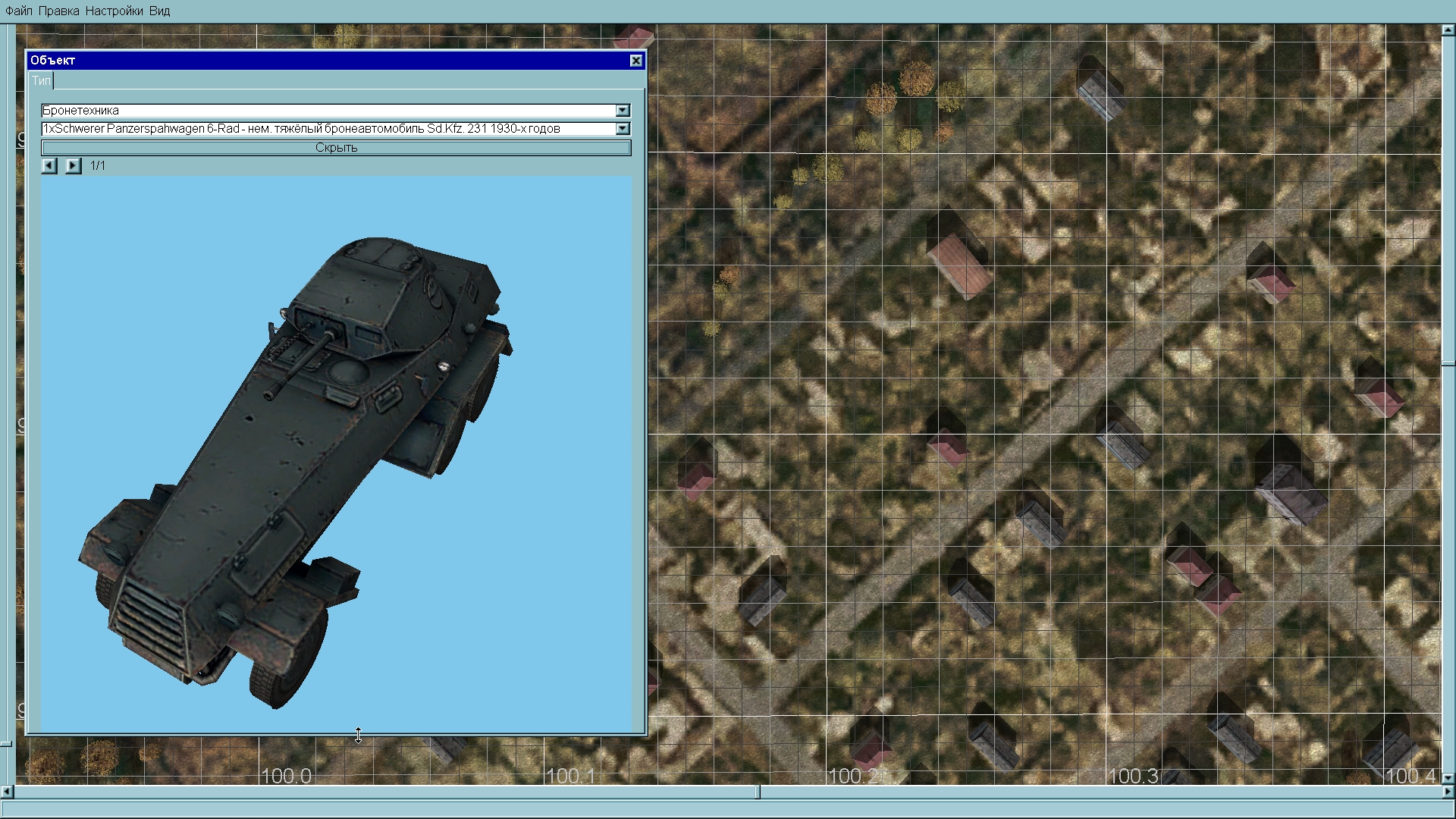Click the horizontal scroll-left arrow
Viewport: 1456px width, 819px height.
click(6, 792)
